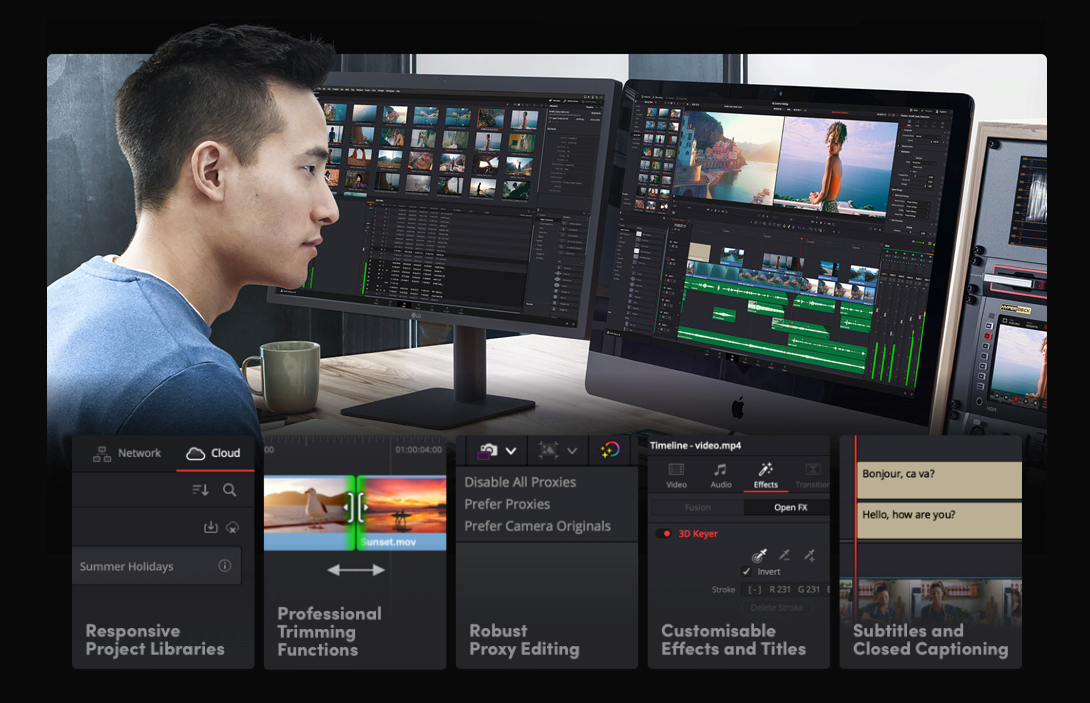The height and width of the screenshot is (703, 1090).
Task: Click the sort order icon in project library
Action: coord(200,490)
